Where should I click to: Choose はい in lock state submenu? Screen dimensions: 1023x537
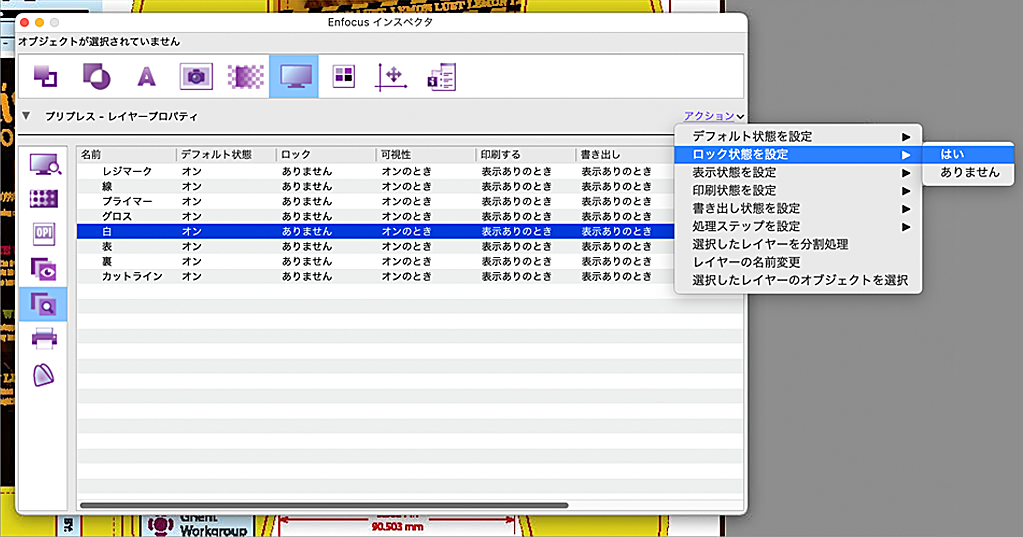[952, 154]
